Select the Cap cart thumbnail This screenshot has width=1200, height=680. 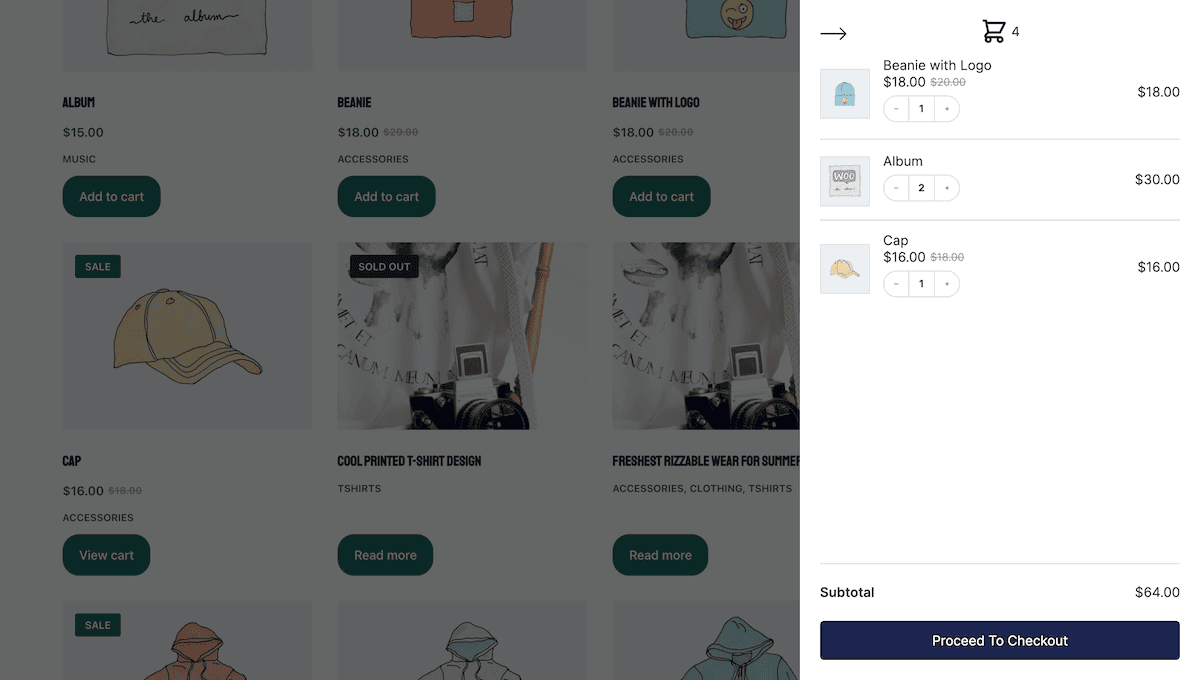[845, 269]
